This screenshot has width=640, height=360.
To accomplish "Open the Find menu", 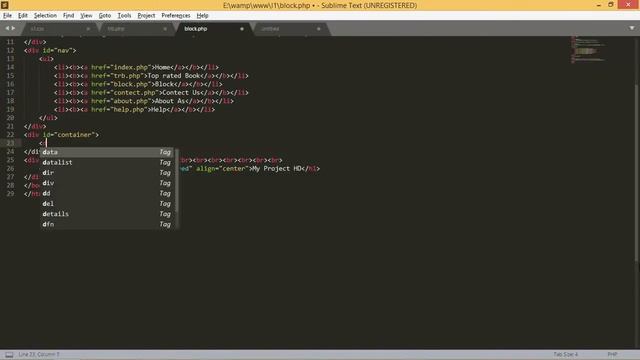I will pyautogui.click(x=68, y=16).
